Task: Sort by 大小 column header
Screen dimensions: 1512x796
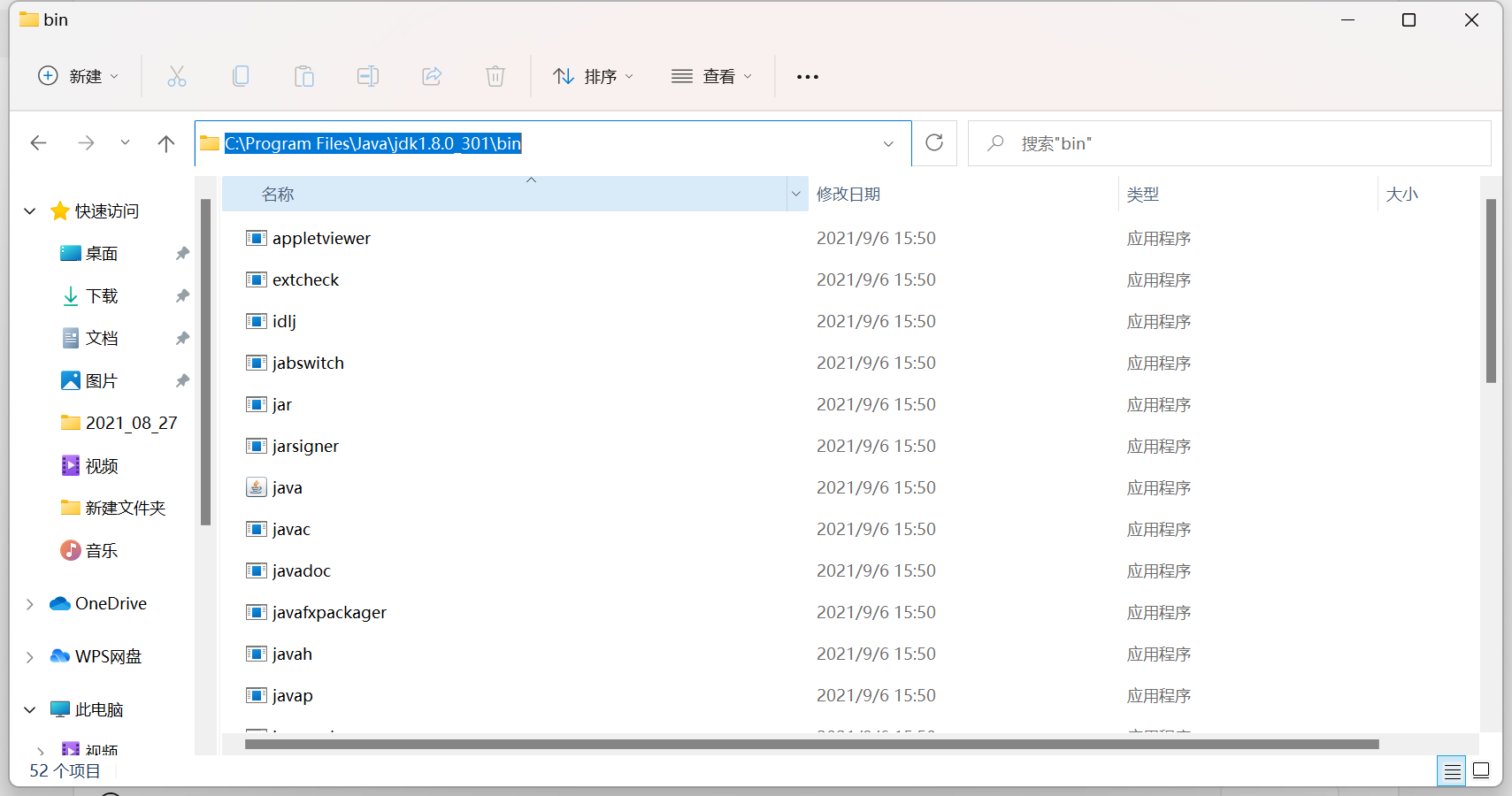Action: click(x=1428, y=194)
